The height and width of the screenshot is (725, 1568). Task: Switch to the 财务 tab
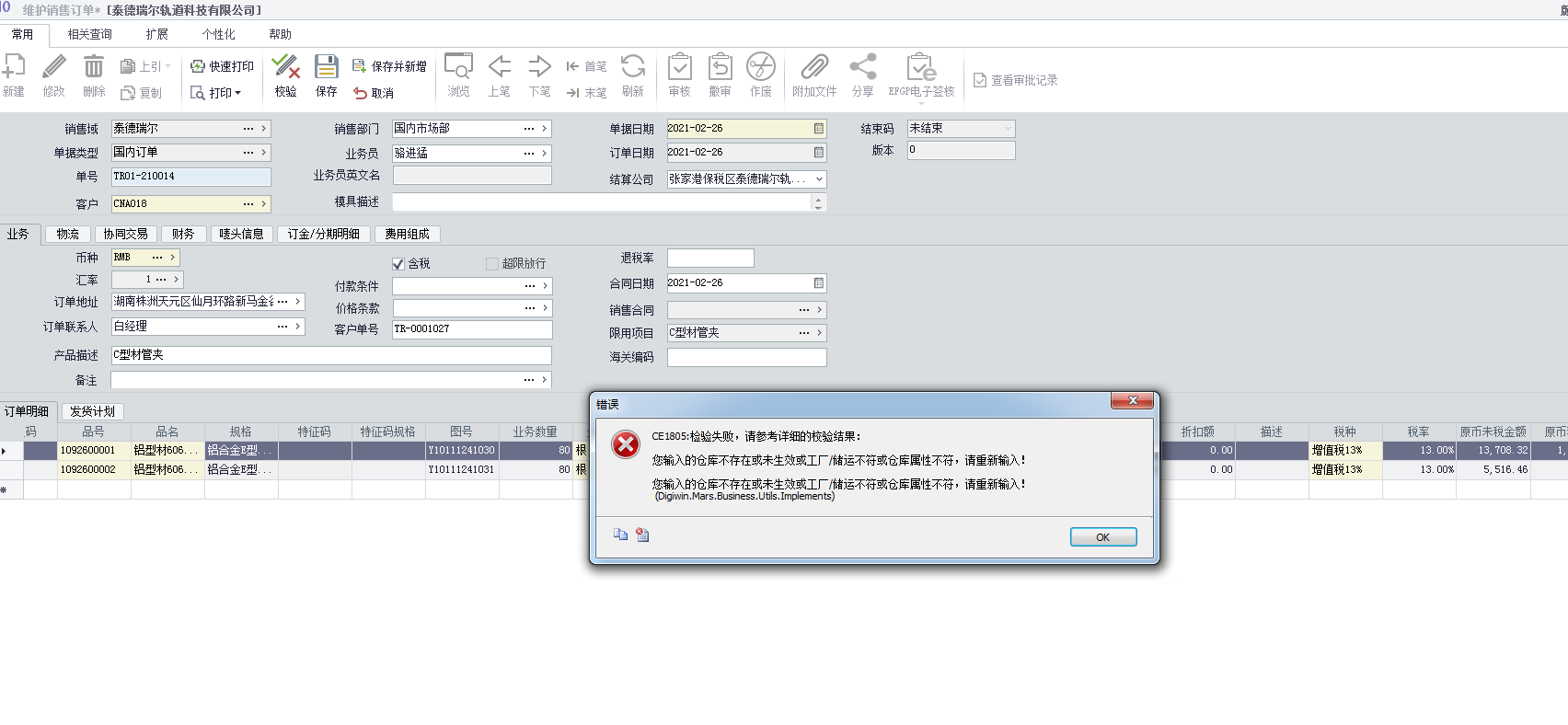point(183,234)
